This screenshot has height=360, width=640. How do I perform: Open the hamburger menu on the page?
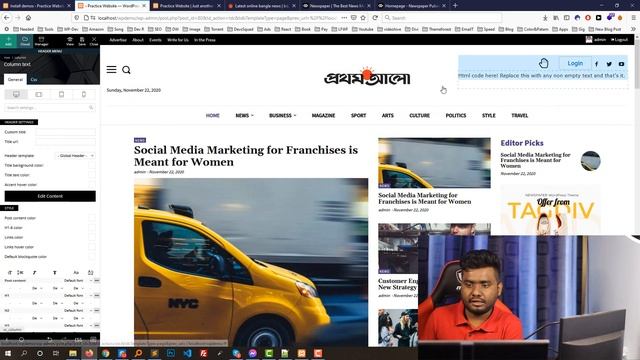coord(111,69)
